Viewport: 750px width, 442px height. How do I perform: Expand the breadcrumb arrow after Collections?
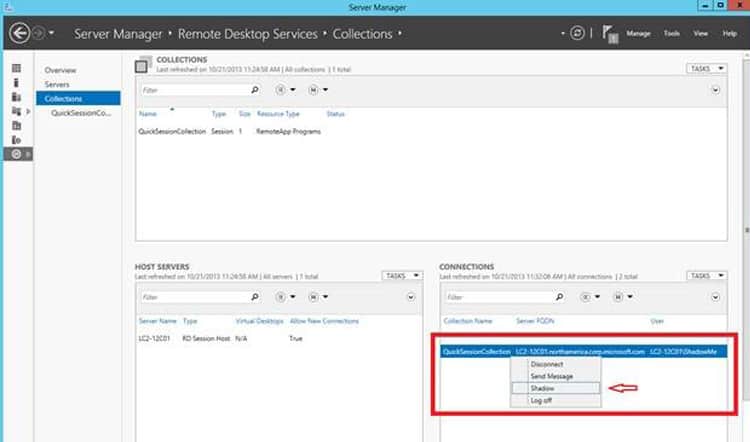[x=399, y=33]
